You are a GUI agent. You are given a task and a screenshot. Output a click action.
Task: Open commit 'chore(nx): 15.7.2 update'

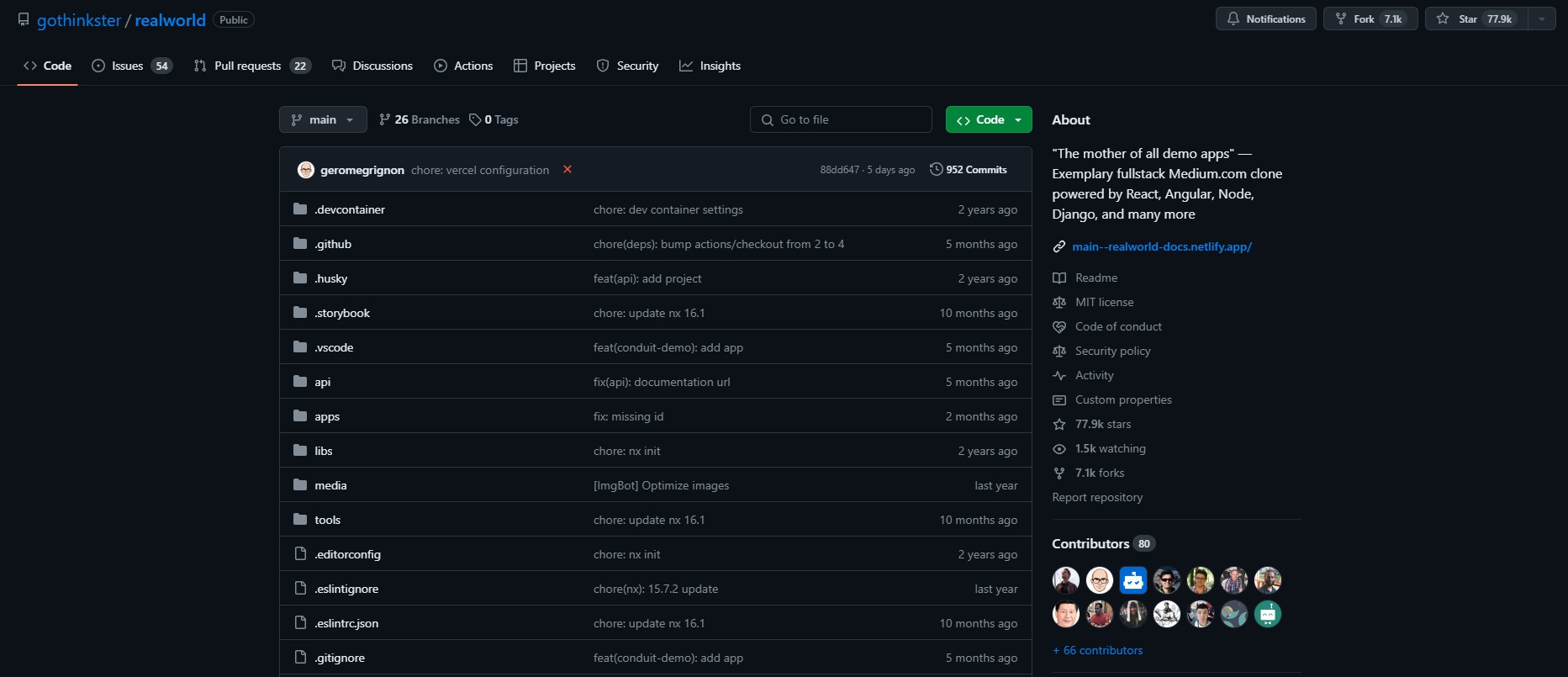[656, 589]
